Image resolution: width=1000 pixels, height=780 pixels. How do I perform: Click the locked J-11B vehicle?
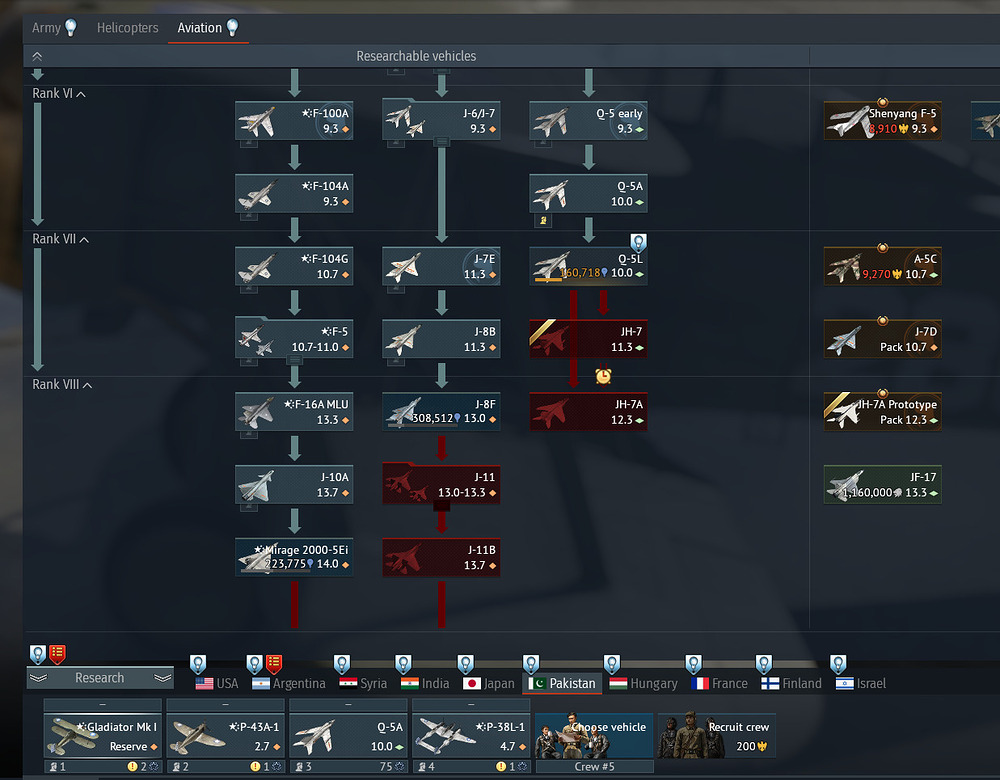pos(441,557)
